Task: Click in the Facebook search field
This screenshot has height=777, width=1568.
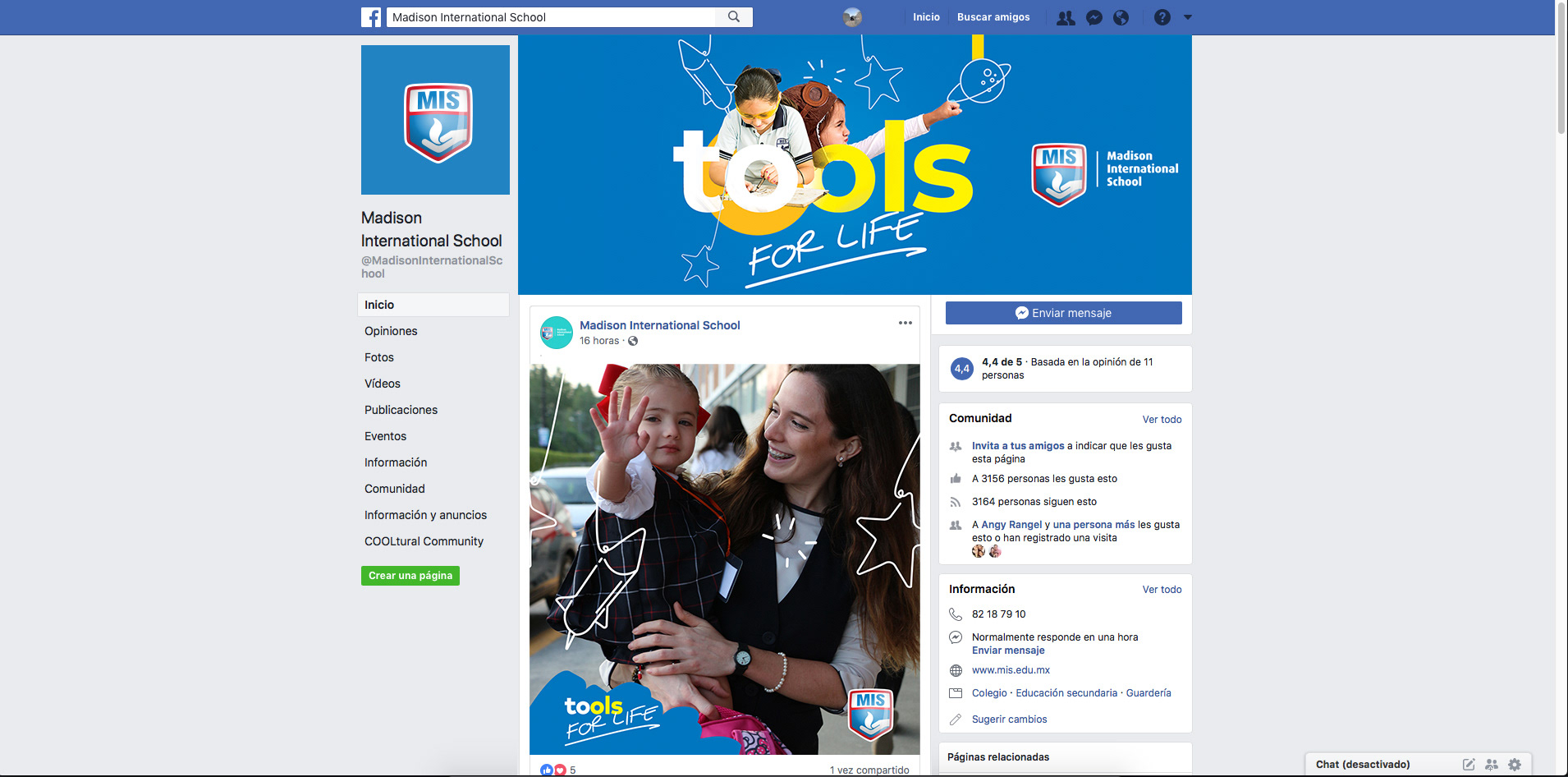Action: tap(552, 17)
